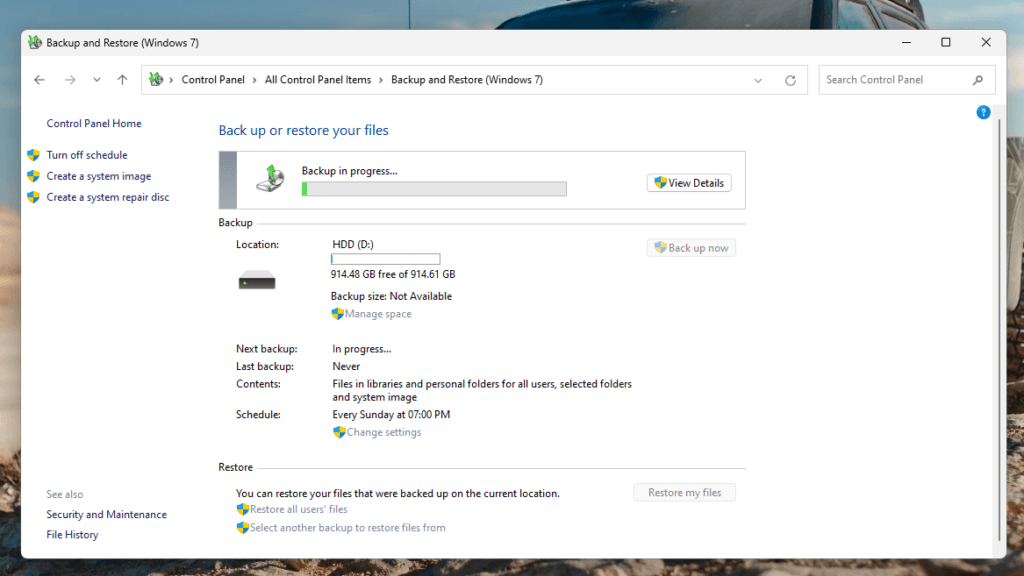1024x576 pixels.
Task: Select All Control Panel Items breadcrumb
Action: click(x=317, y=80)
